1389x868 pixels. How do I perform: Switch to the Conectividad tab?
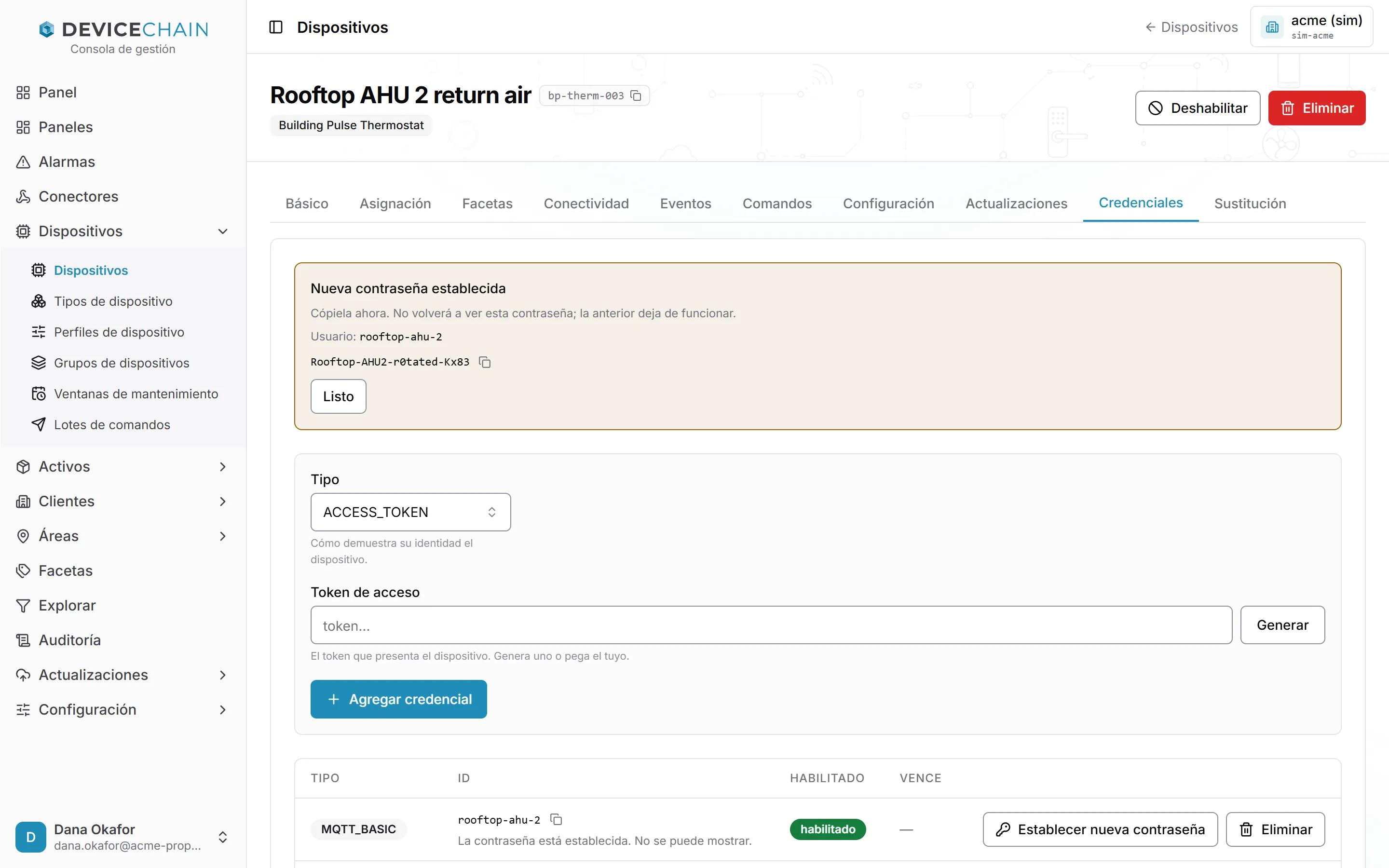586,203
